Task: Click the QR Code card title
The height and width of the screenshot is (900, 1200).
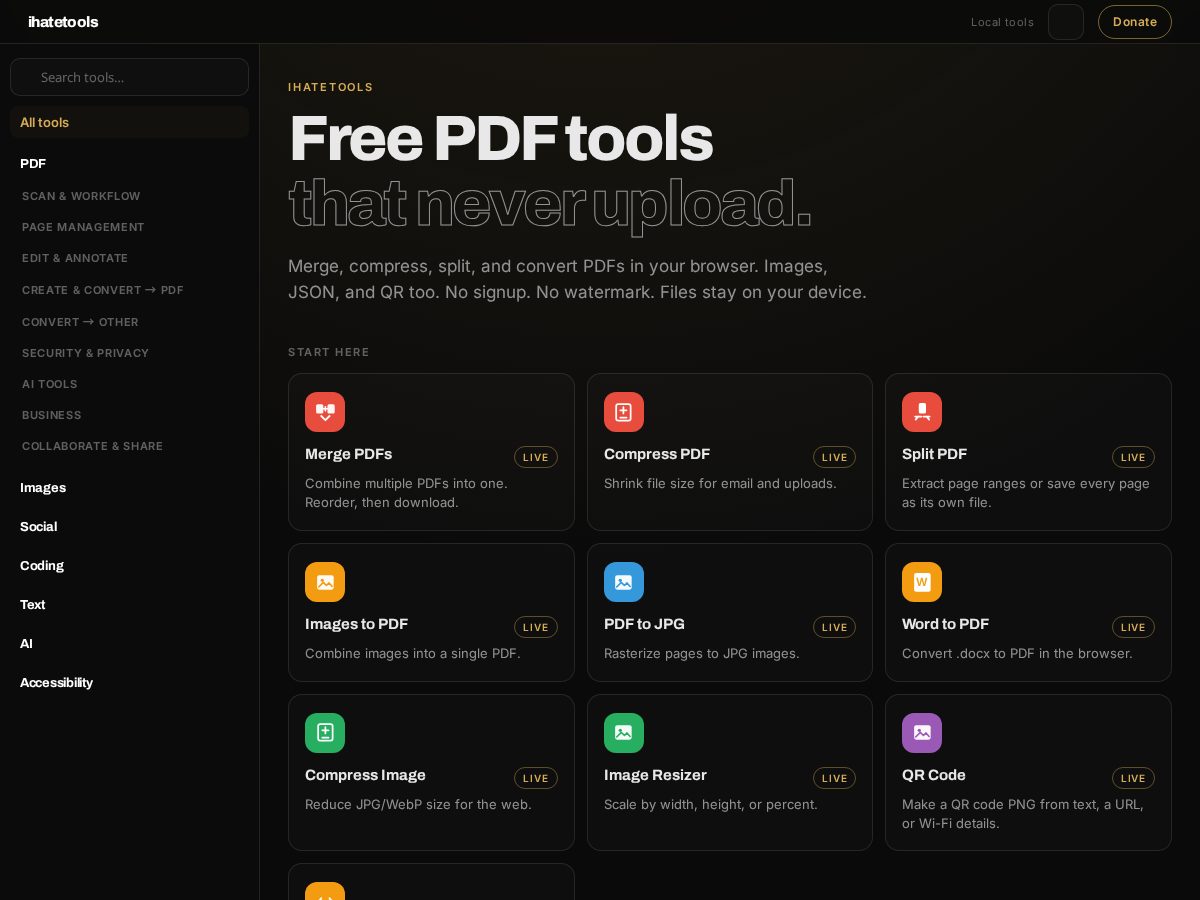Action: point(934,775)
